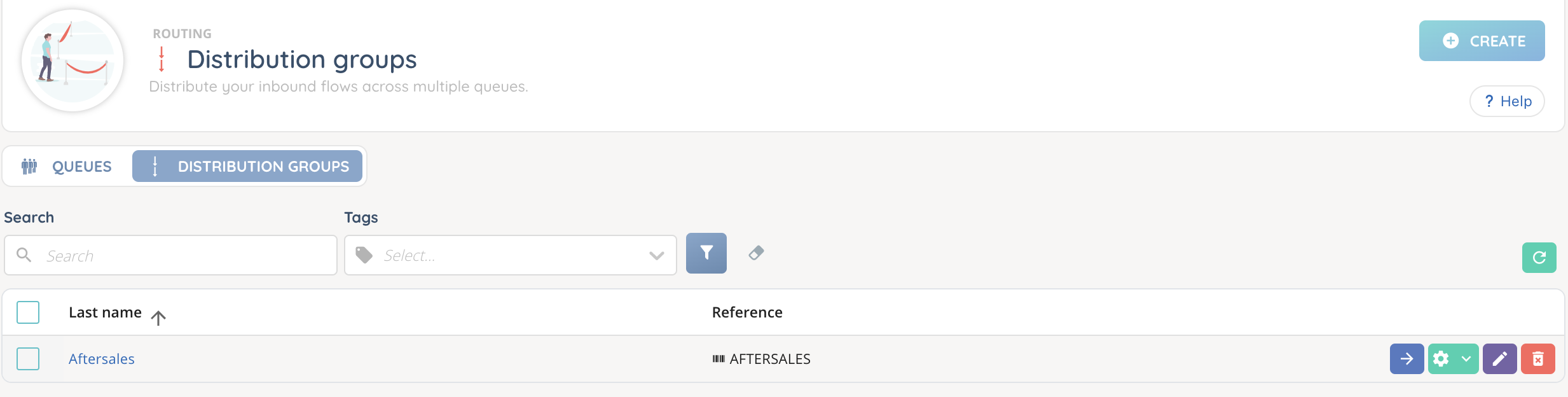Click the Distribution groups illustration avatar
This screenshot has height=397, width=1568.
click(x=72, y=60)
